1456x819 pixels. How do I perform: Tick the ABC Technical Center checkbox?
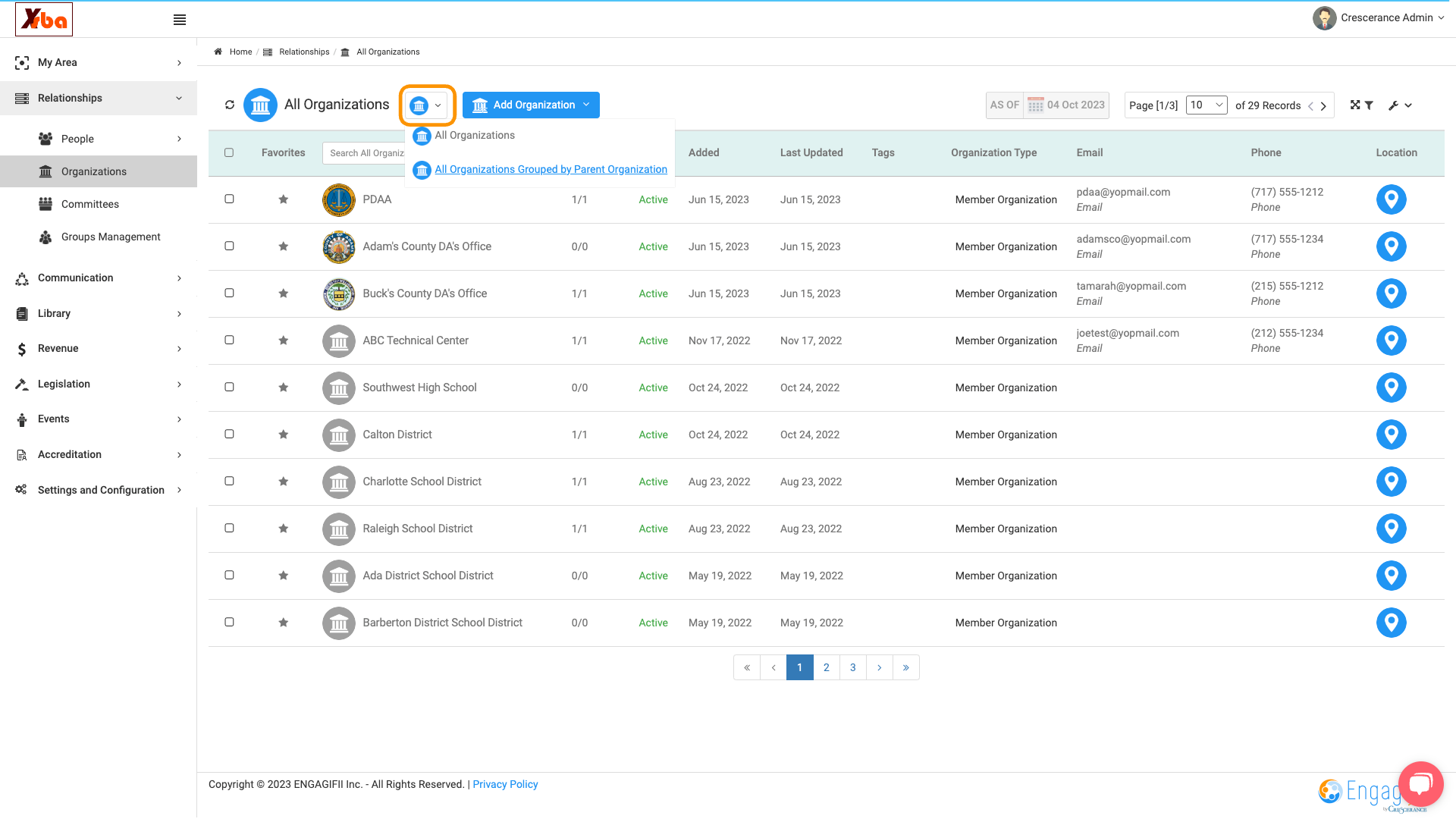pos(229,340)
